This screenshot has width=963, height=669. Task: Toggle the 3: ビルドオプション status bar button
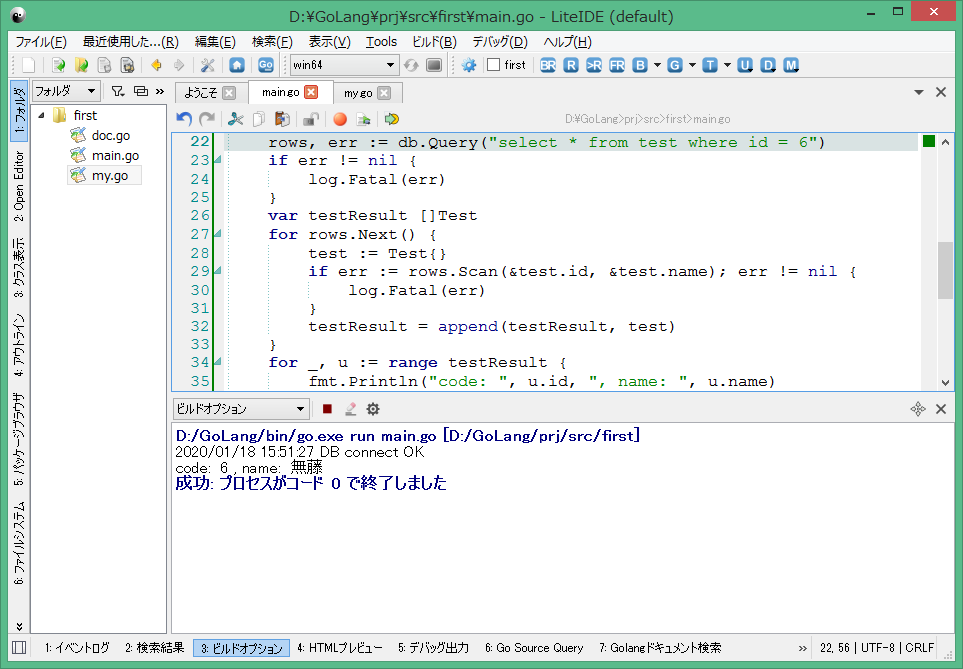(241, 648)
